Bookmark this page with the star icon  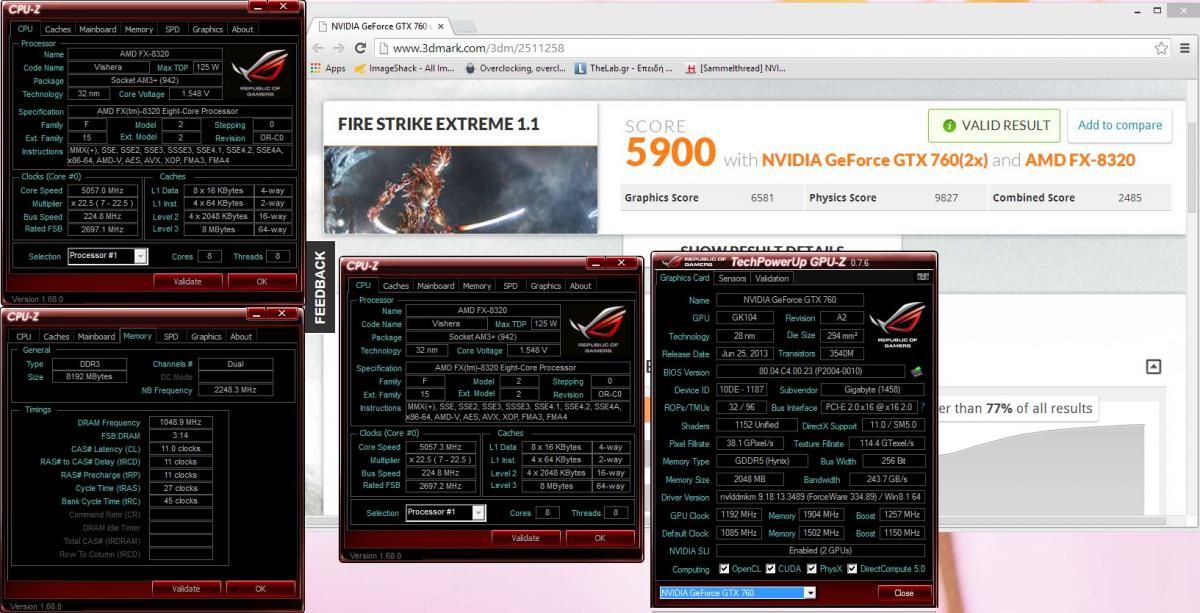(x=1161, y=48)
